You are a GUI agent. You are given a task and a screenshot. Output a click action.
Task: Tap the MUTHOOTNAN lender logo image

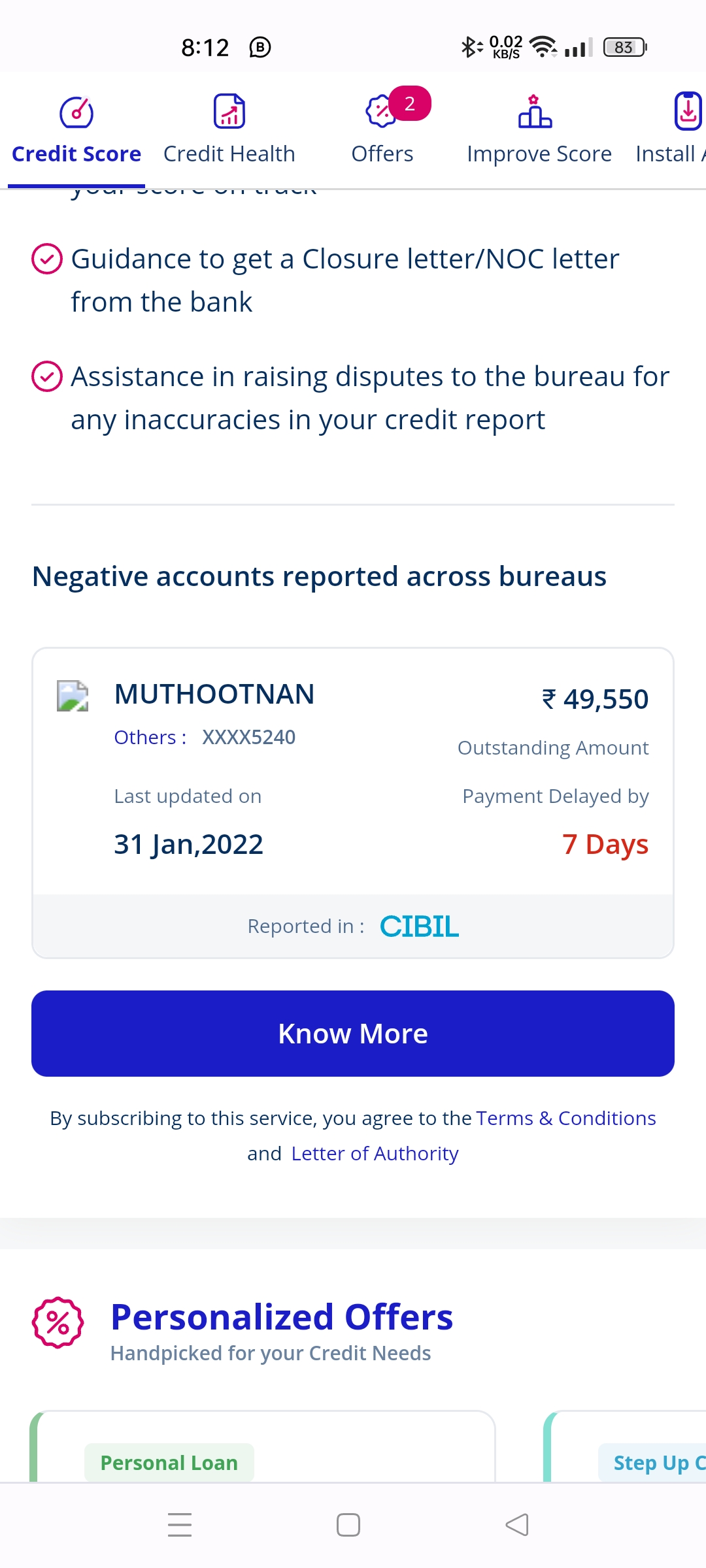(x=73, y=696)
